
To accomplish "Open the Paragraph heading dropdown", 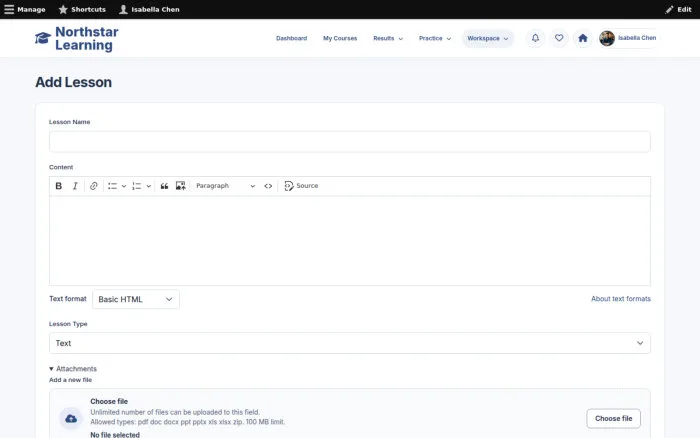I will [225, 186].
